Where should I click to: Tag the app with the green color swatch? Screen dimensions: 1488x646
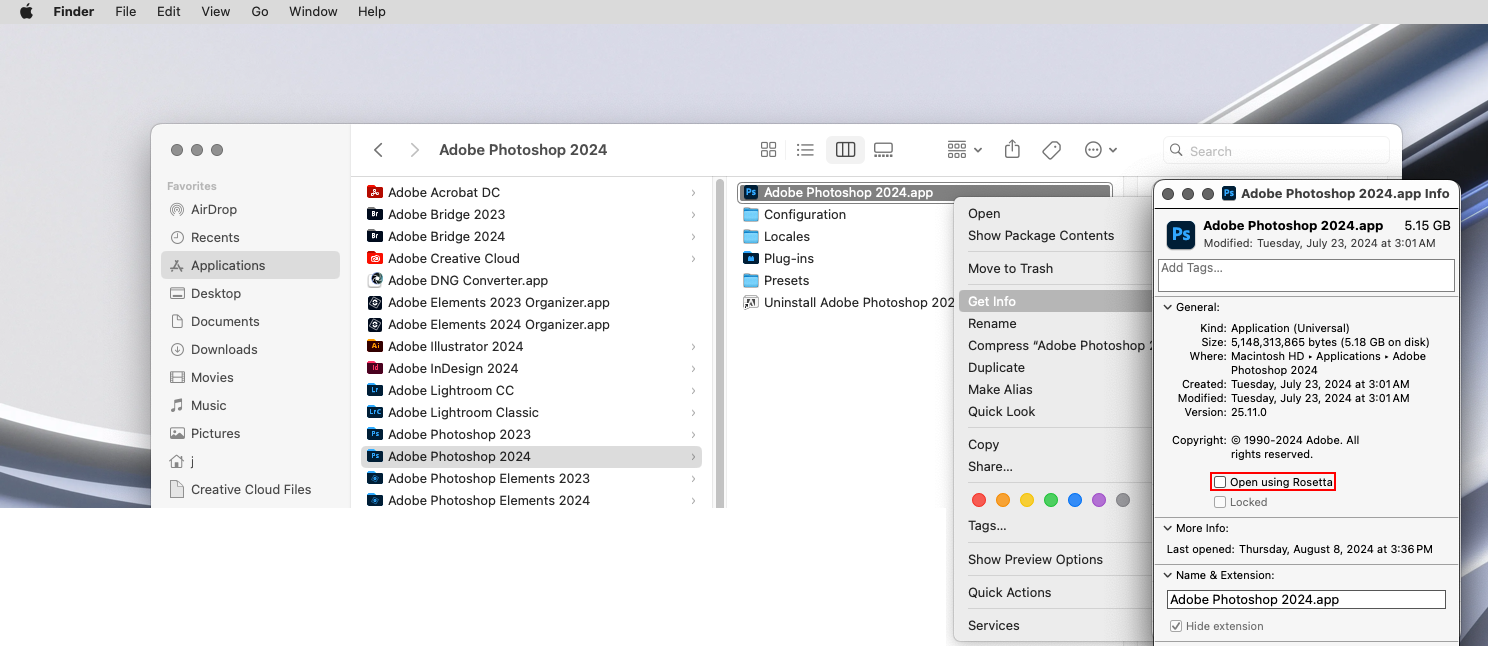point(1050,499)
